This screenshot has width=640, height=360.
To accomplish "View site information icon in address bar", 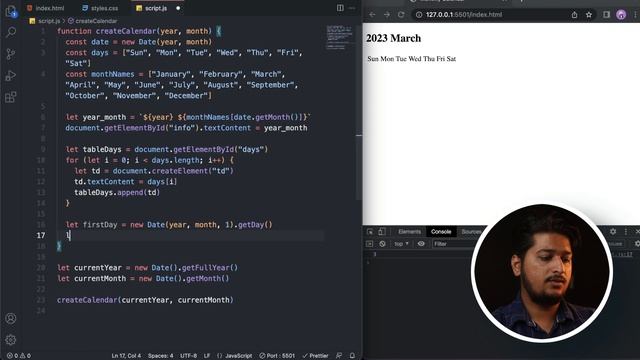I will tap(419, 15).
